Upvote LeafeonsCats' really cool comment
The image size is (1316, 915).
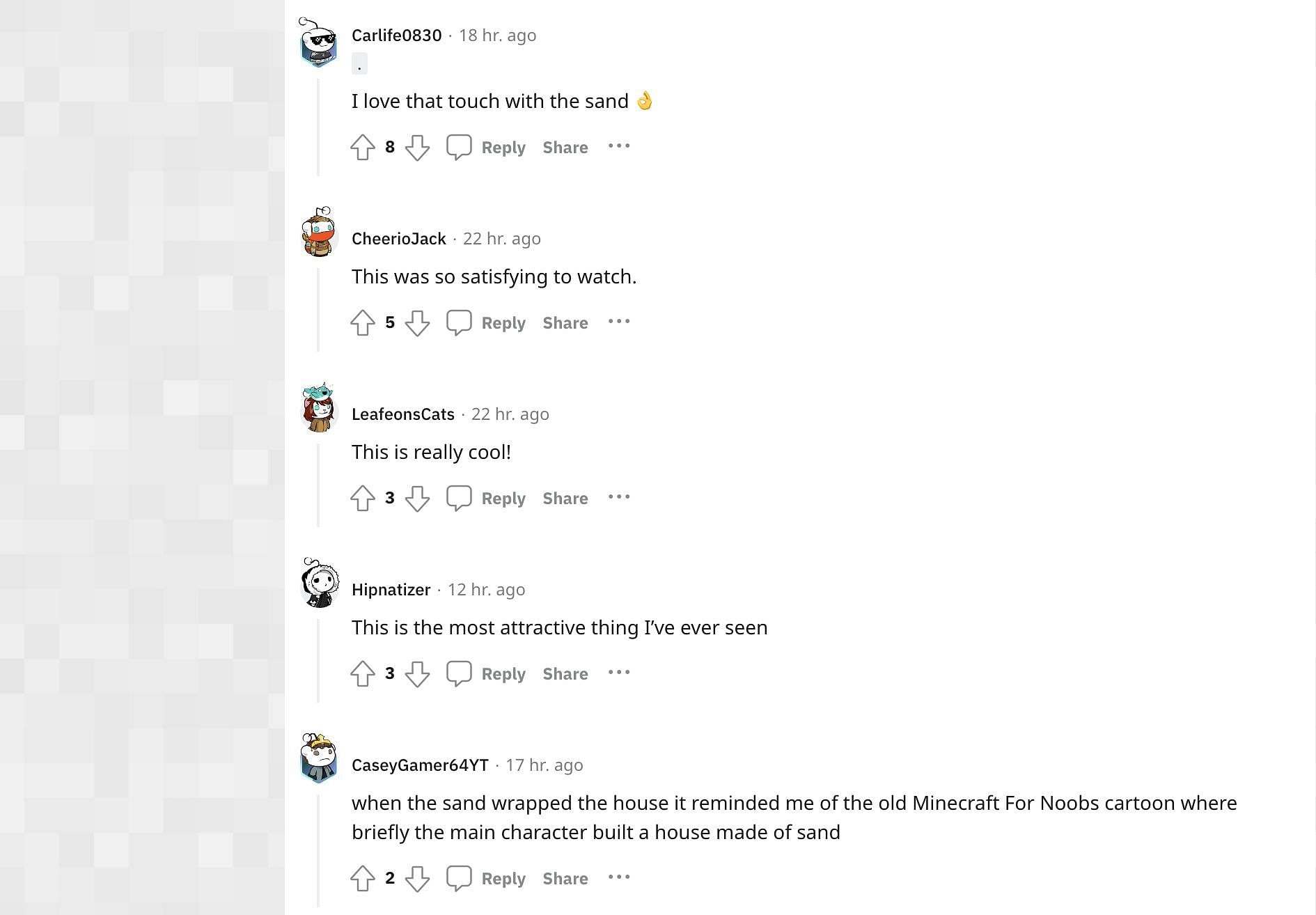(x=363, y=499)
